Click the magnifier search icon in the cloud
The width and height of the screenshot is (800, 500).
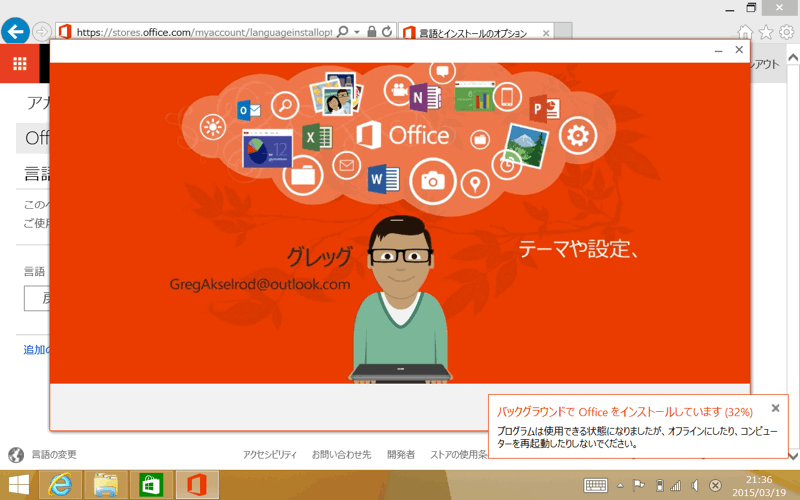(285, 105)
